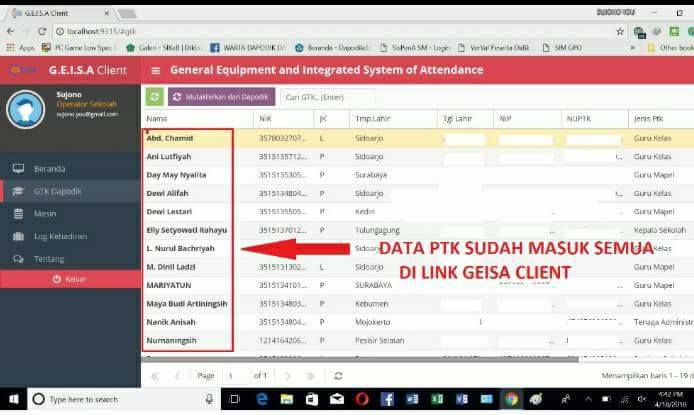
Task: Open Windows Start menu
Action: [x=14, y=400]
